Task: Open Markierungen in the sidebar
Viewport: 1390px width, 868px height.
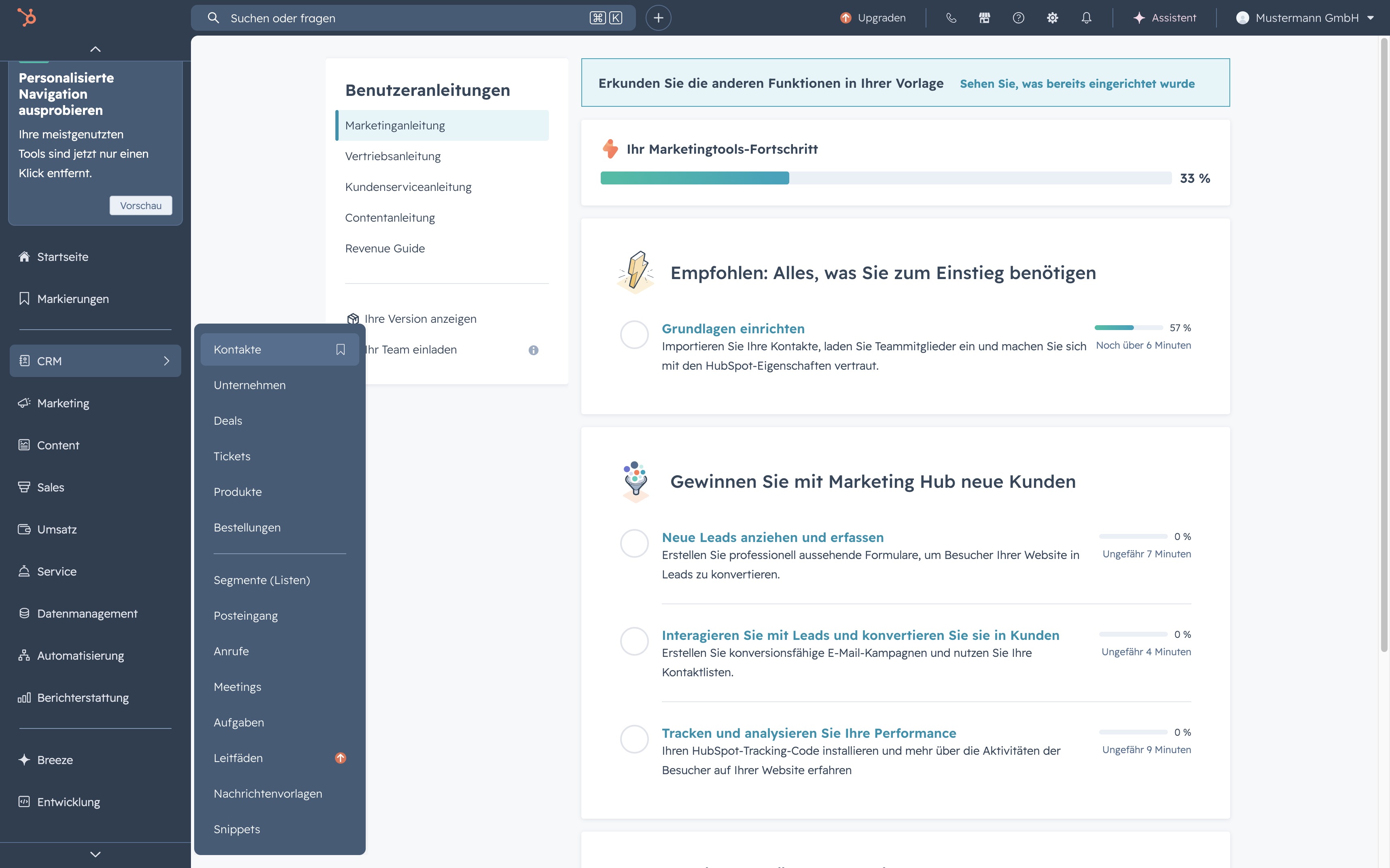Action: (95, 299)
